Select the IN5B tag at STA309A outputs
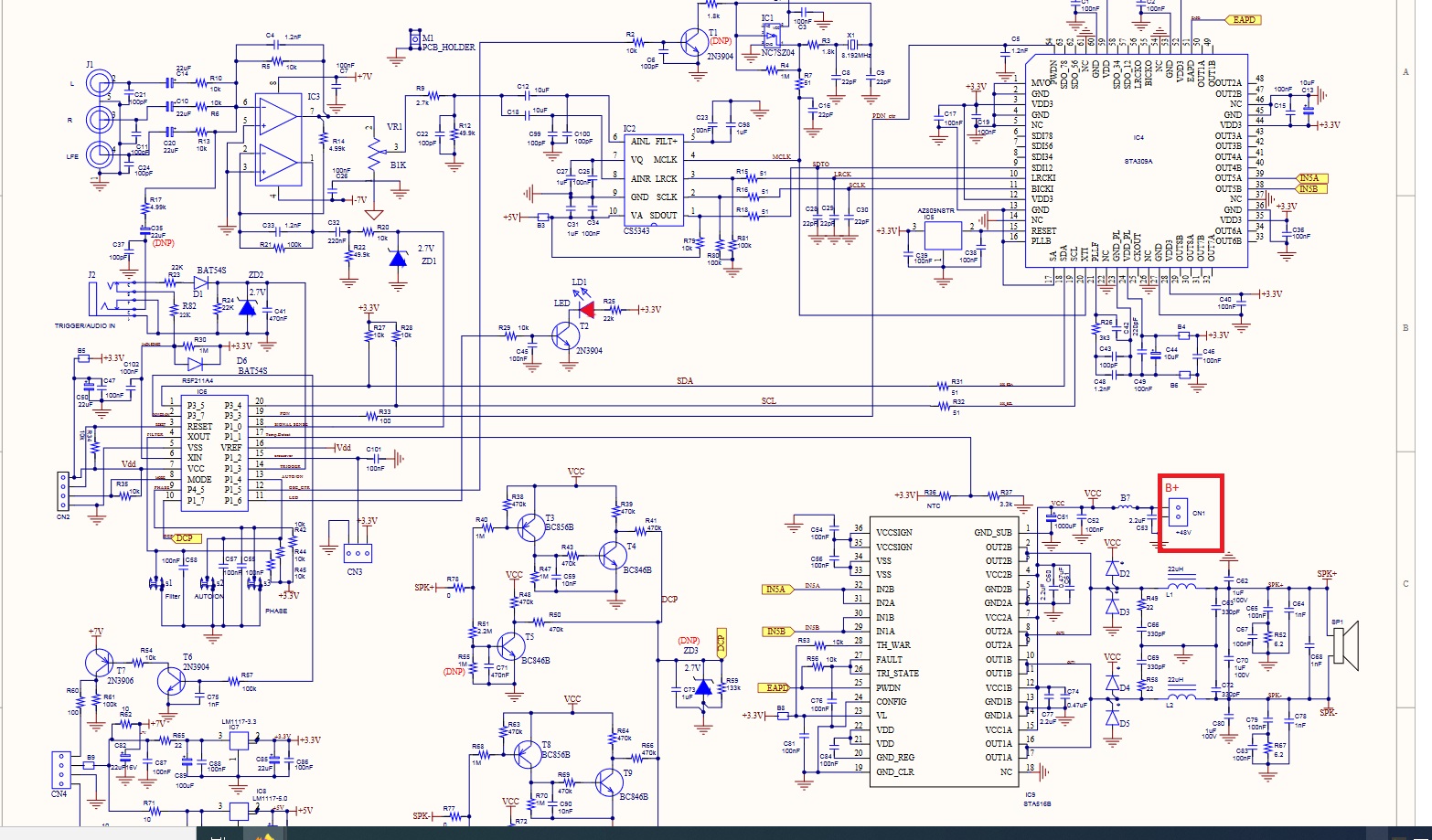The height and width of the screenshot is (840, 1432). pos(1310,189)
